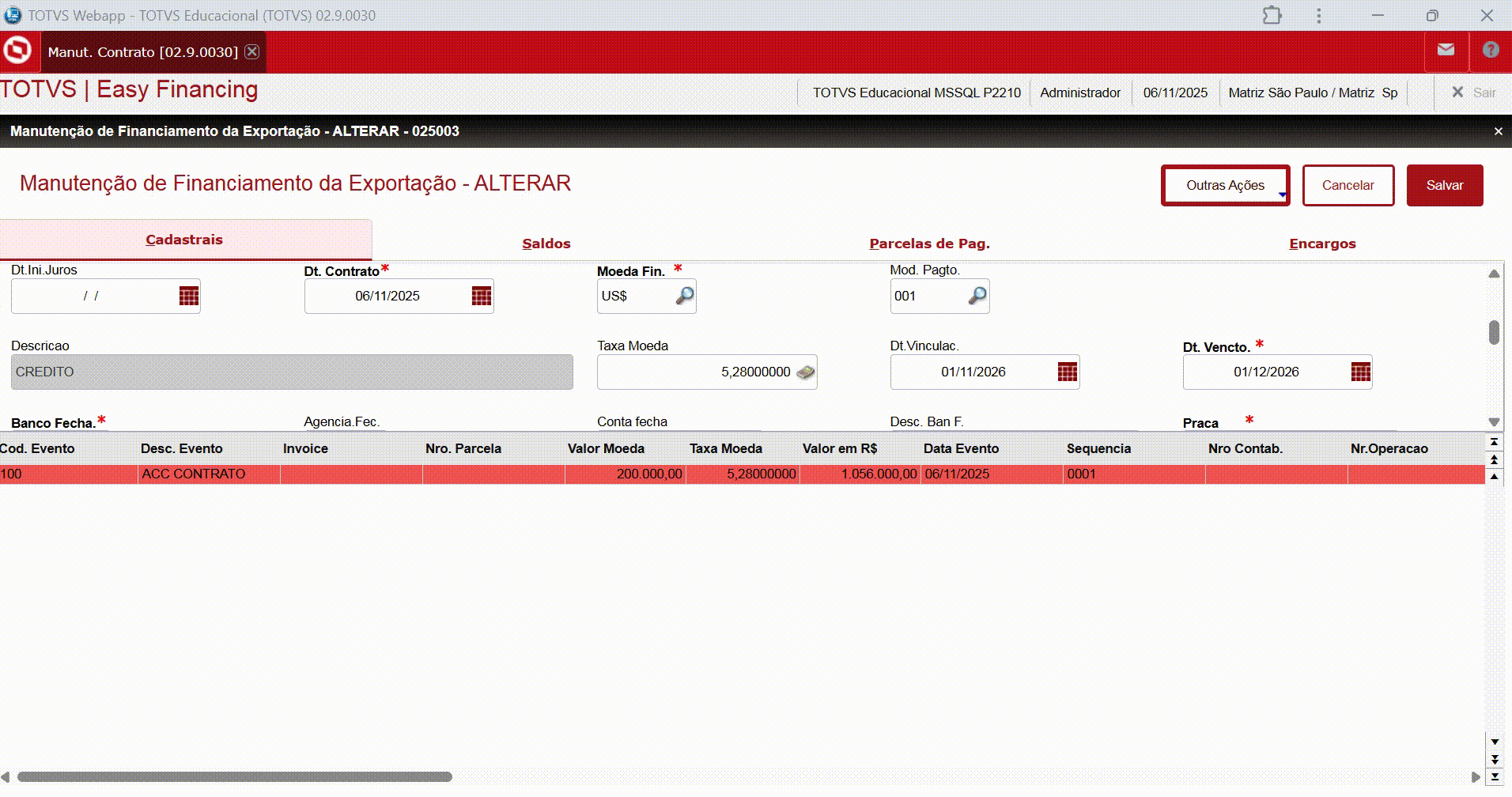Open lookup magnifier for Moeda Fin.
The image size is (1512, 797).
[685, 296]
